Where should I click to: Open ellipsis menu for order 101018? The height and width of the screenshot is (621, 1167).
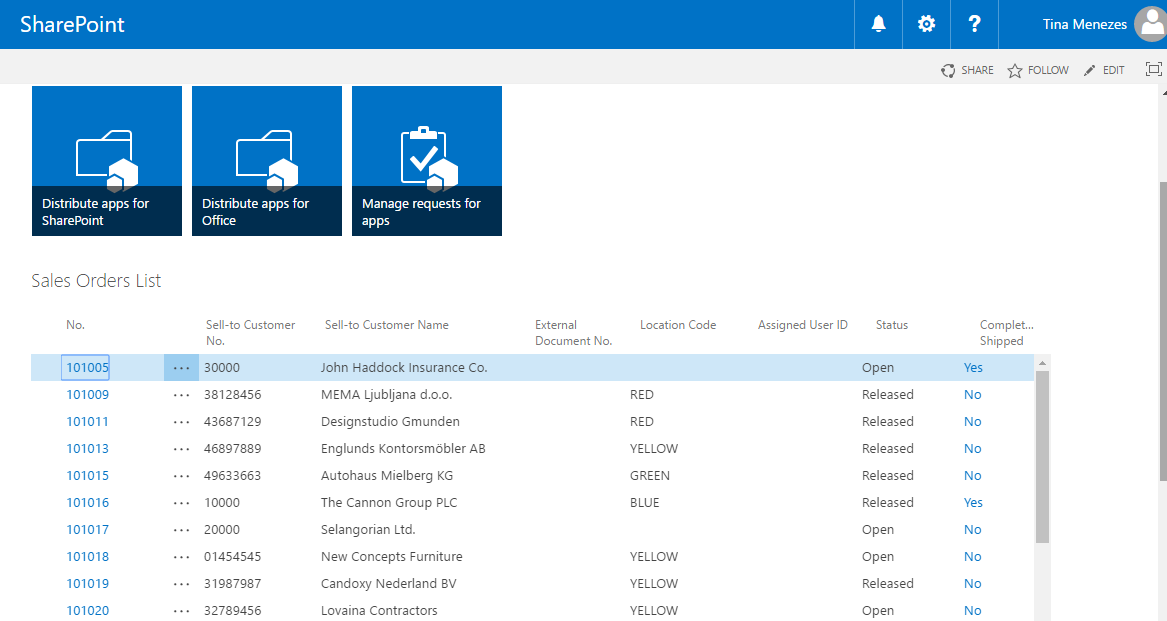pyautogui.click(x=181, y=557)
